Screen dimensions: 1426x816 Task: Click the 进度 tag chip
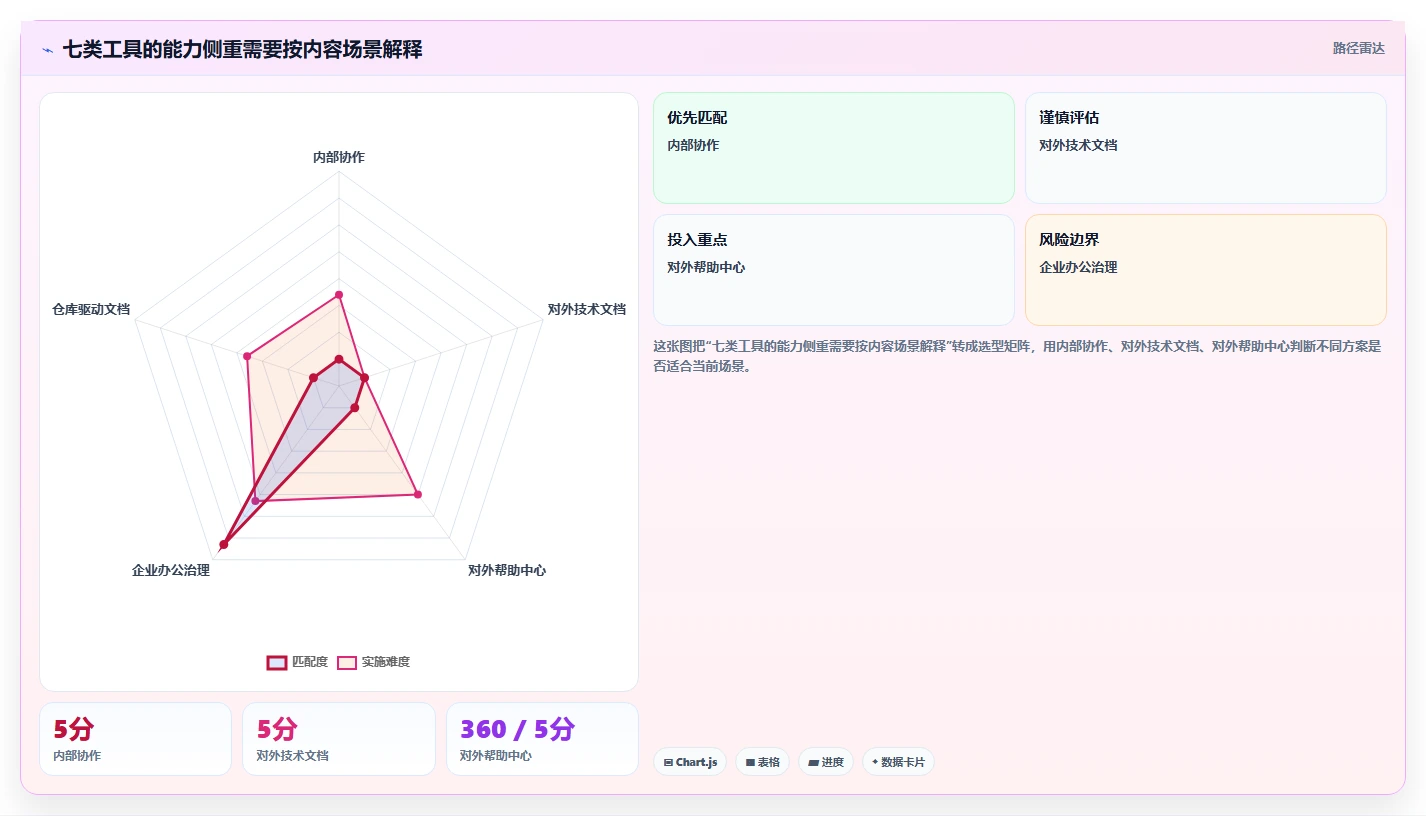(x=826, y=762)
